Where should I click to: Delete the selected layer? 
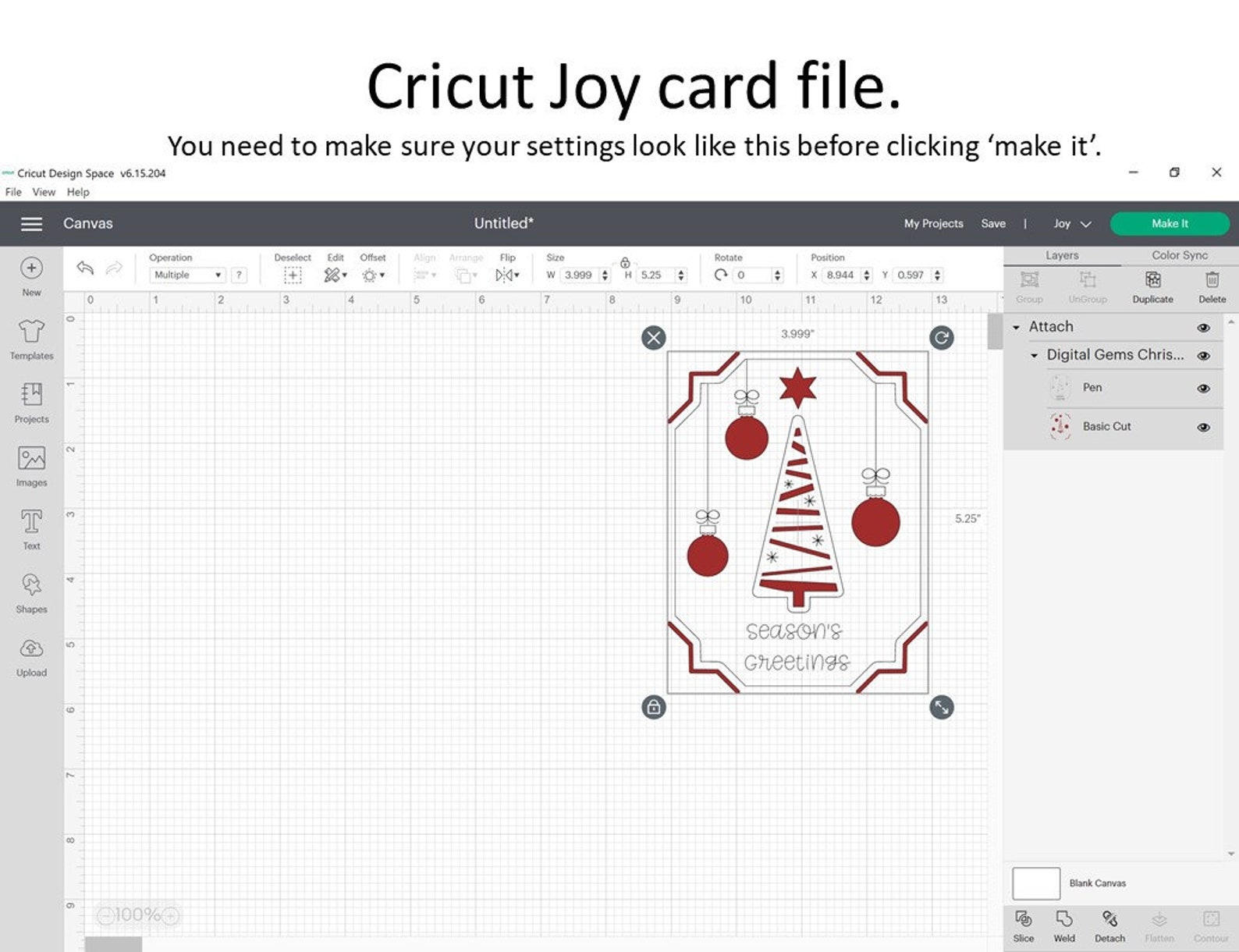point(1212,286)
